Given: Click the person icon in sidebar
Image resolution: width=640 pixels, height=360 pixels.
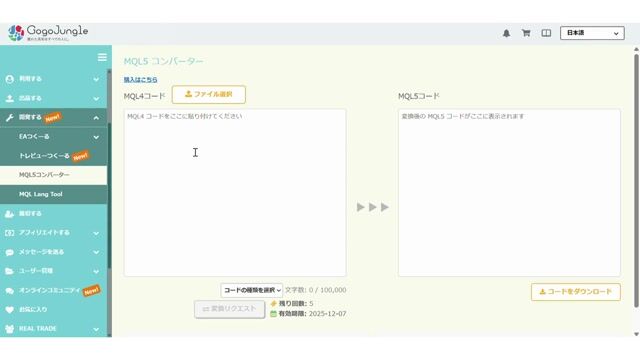Looking at the screenshot, I should click(x=10, y=79).
